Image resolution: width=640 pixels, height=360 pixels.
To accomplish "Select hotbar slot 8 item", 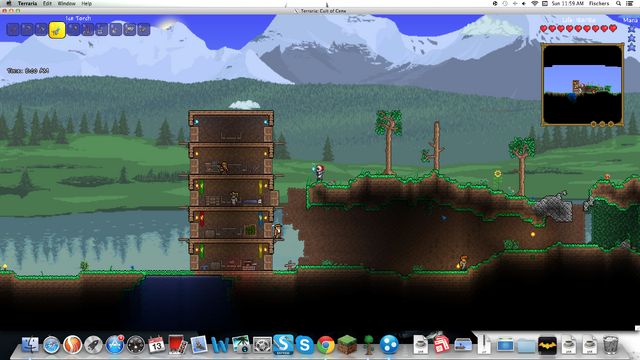I will 116,29.
